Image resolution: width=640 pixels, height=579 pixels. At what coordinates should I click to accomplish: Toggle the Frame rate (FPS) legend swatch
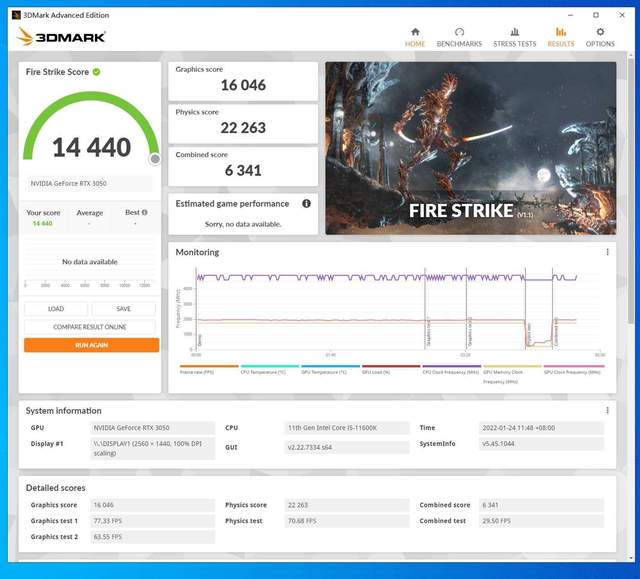209,366
